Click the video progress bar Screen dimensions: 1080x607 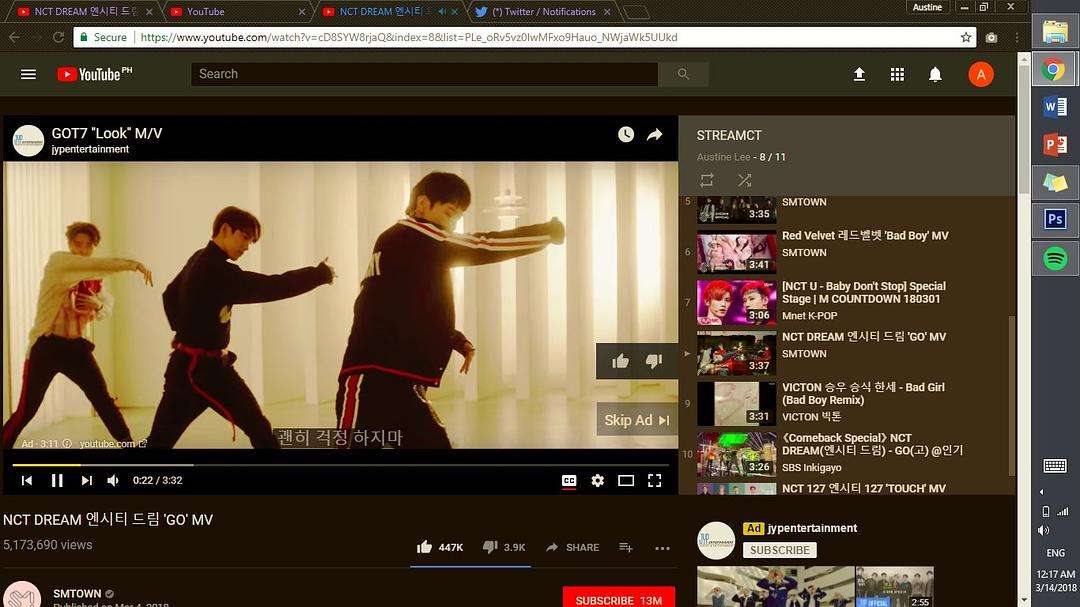click(340, 465)
